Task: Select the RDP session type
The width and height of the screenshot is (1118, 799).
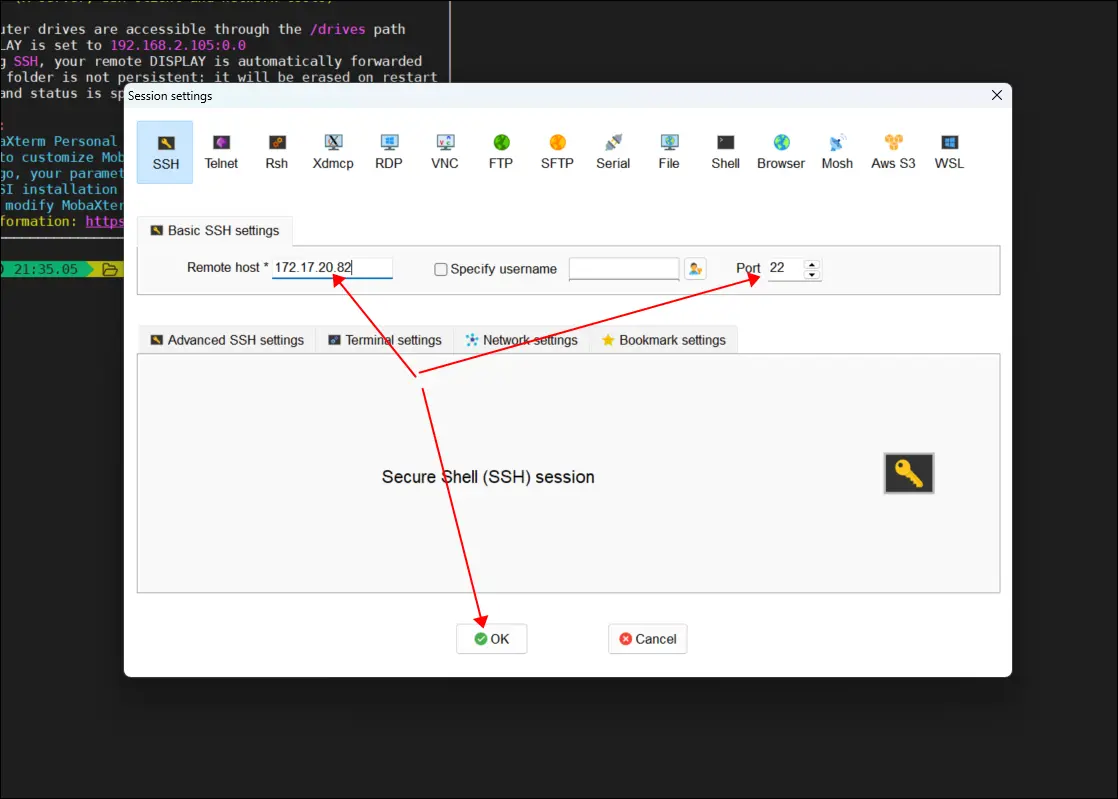Action: click(x=389, y=152)
